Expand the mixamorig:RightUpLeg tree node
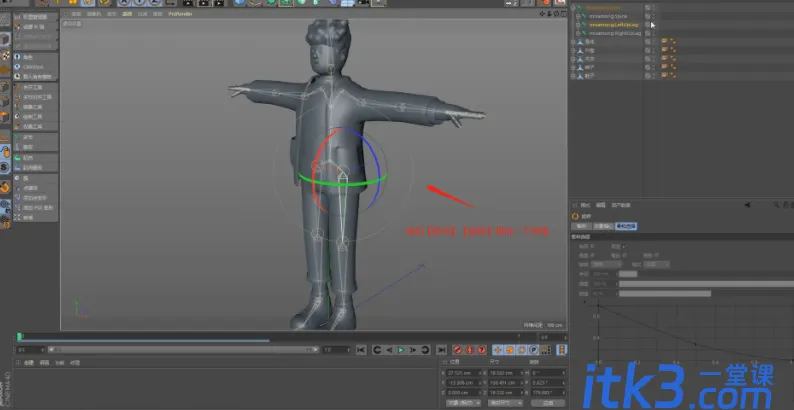The image size is (794, 410). tap(578, 33)
